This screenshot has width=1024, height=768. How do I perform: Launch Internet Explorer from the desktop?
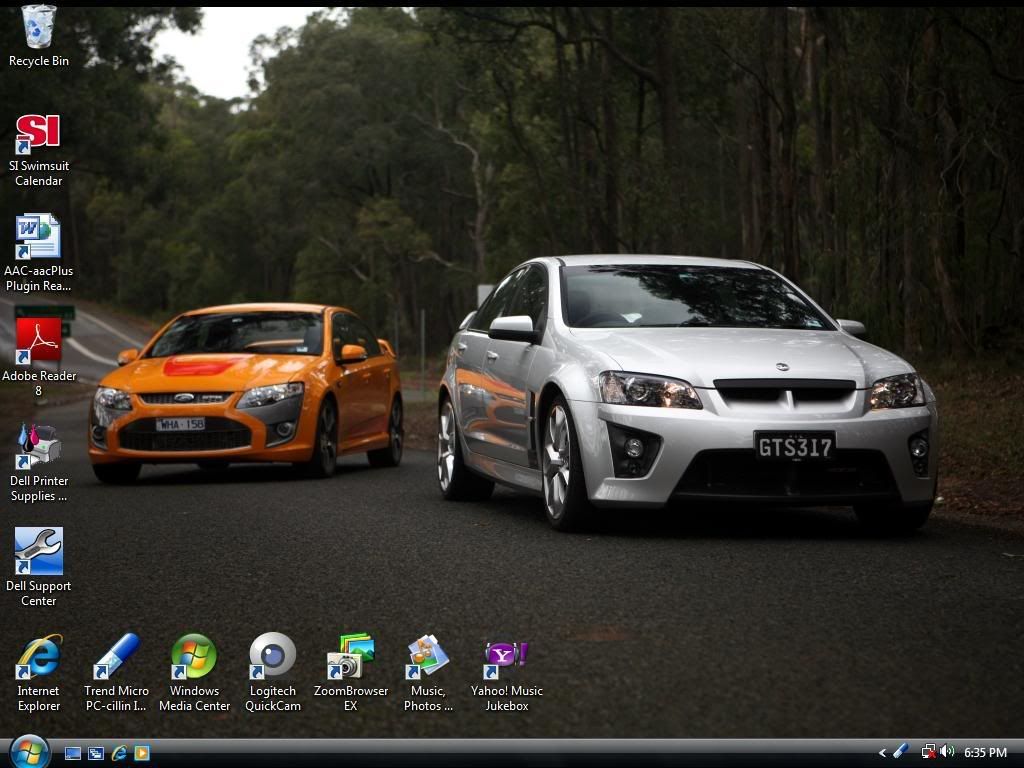(39, 657)
